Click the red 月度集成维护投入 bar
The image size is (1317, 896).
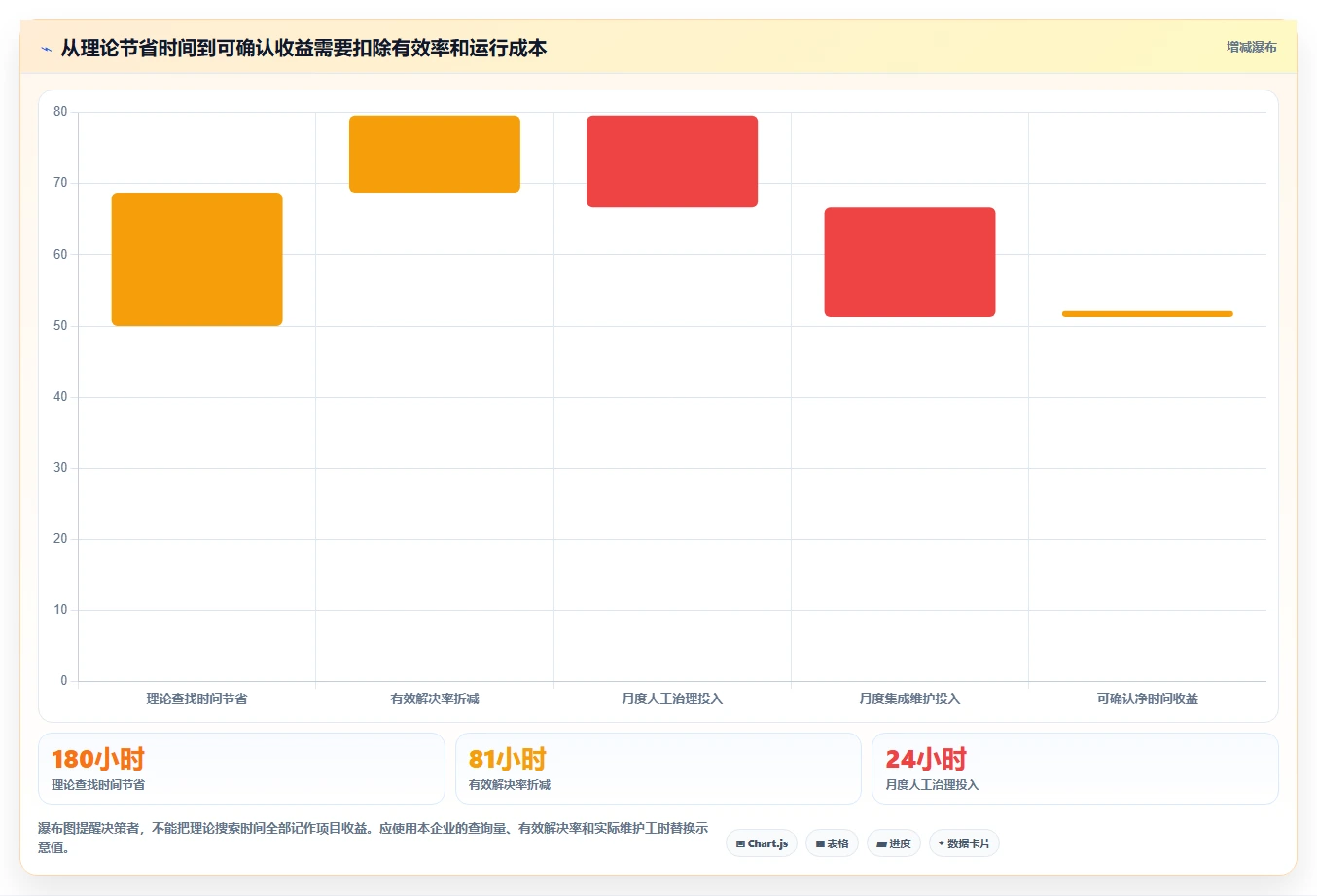[909, 262]
